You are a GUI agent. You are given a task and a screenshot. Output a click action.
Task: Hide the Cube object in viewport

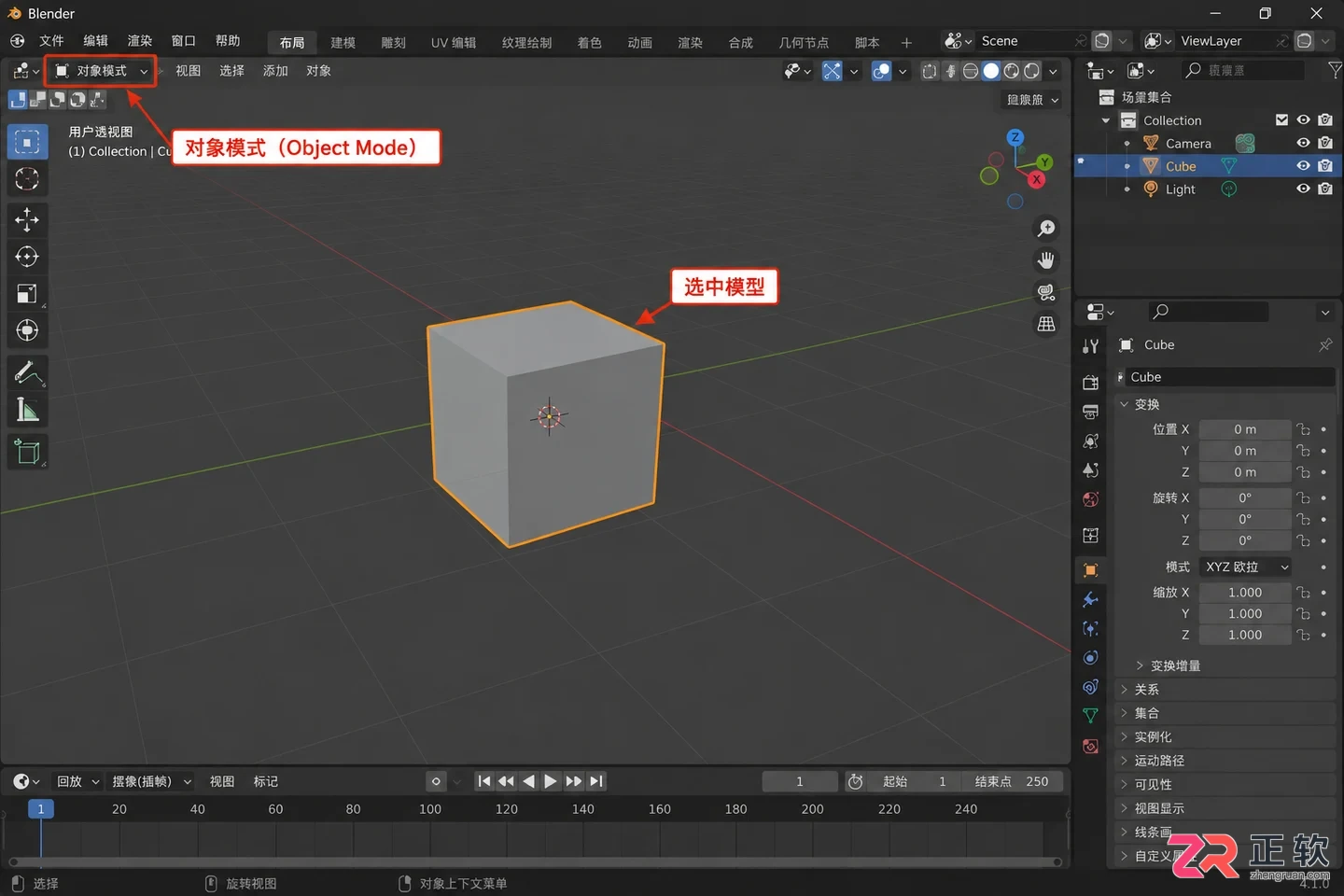(1303, 165)
